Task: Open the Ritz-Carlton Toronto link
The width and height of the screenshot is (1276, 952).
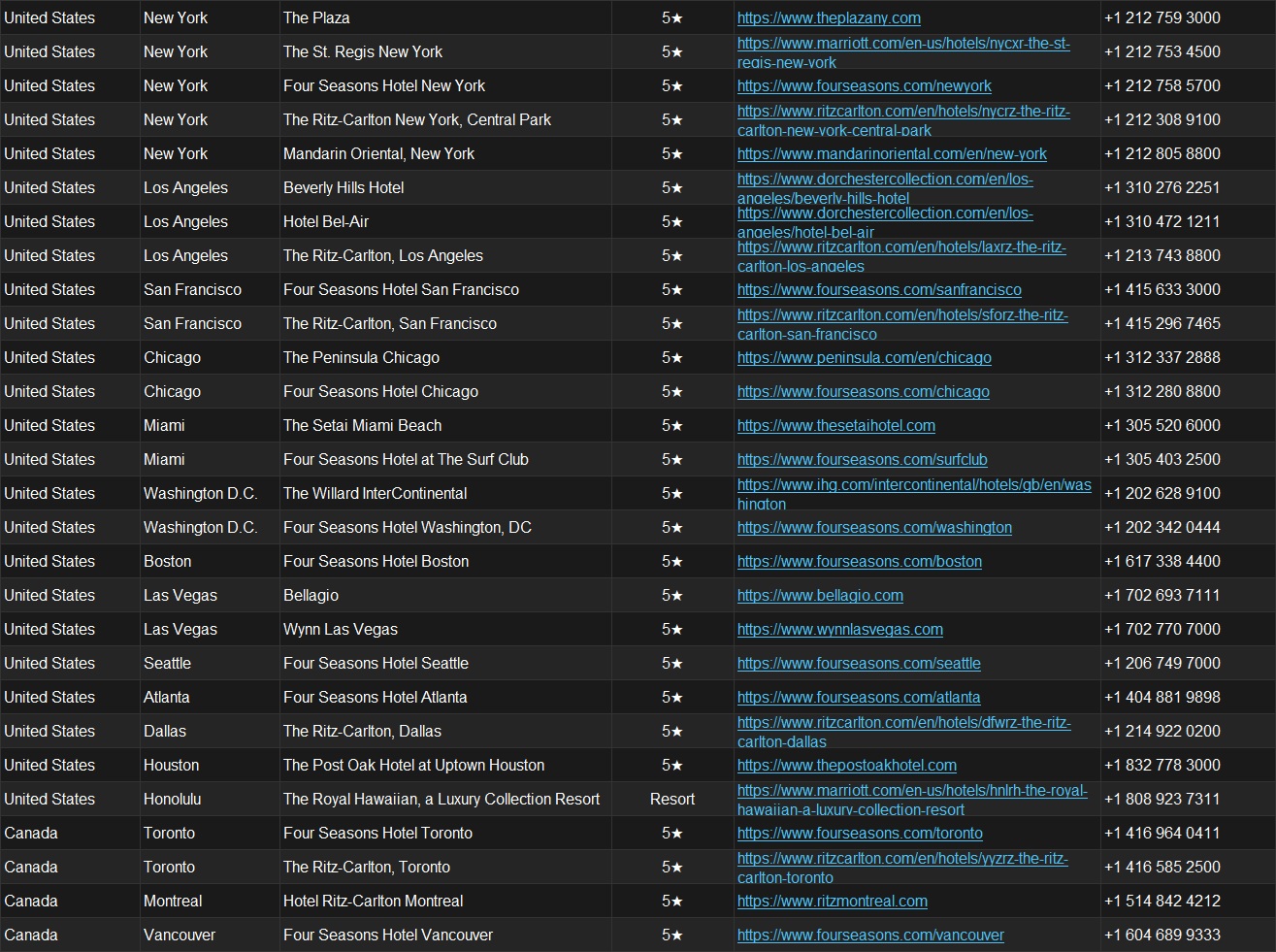Action: coord(902,868)
